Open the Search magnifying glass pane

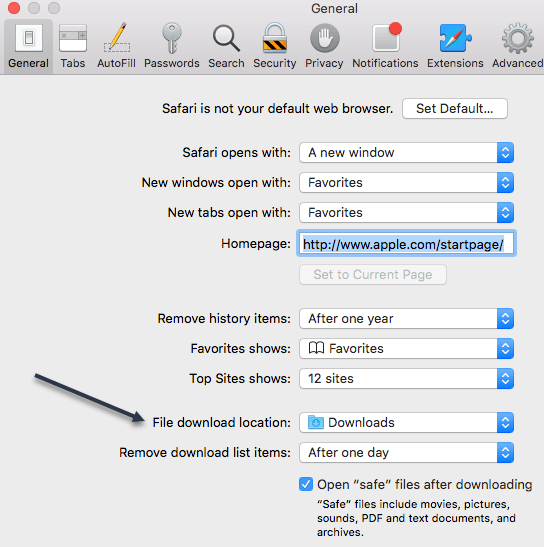[x=226, y=45]
